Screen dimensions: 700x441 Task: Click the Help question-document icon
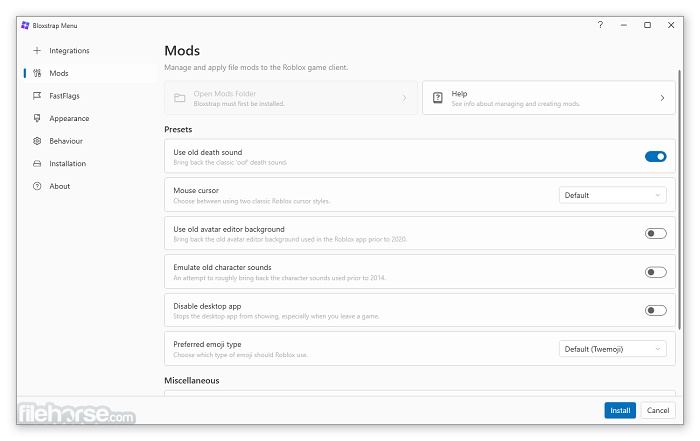[x=437, y=98]
